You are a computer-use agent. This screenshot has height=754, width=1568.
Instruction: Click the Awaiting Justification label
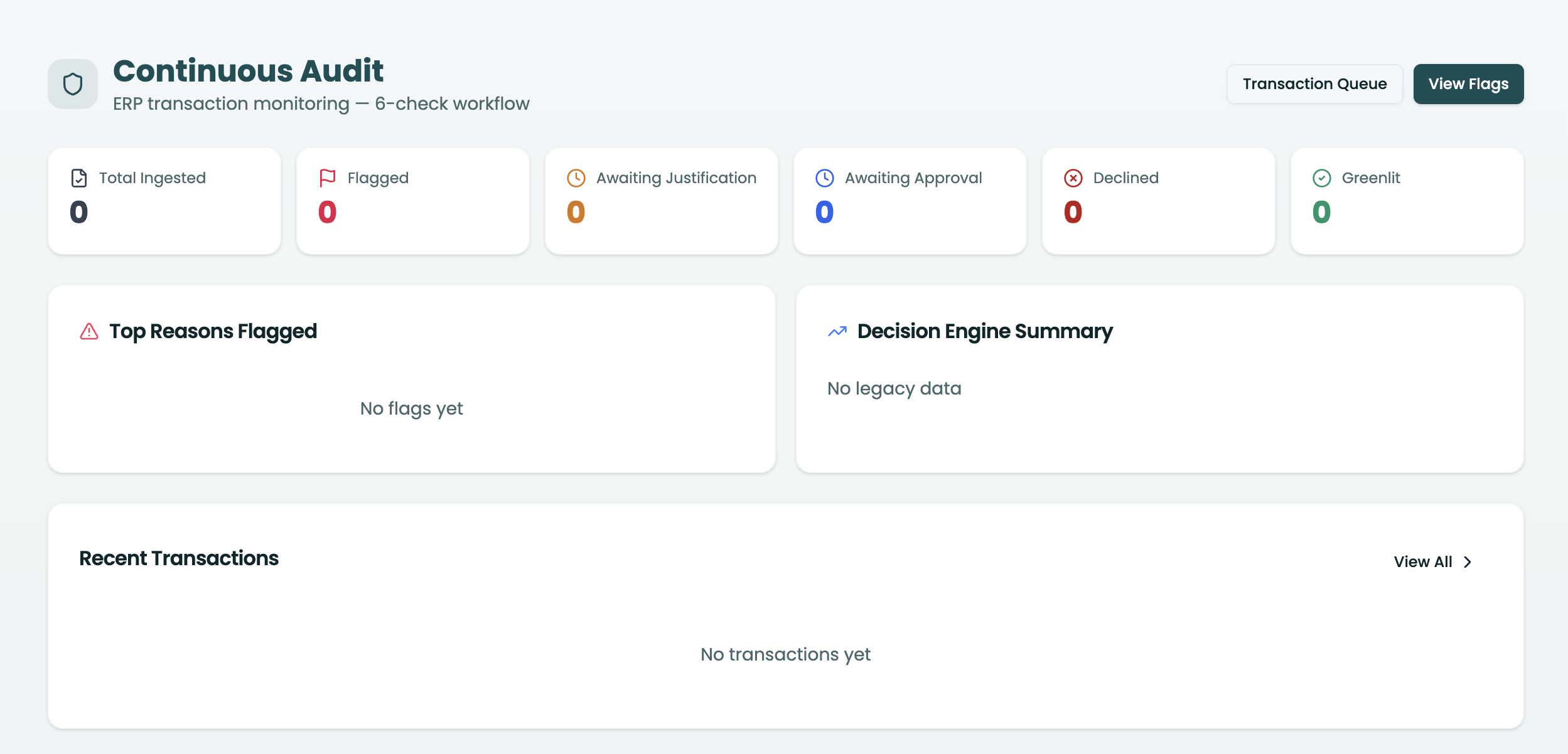click(677, 178)
